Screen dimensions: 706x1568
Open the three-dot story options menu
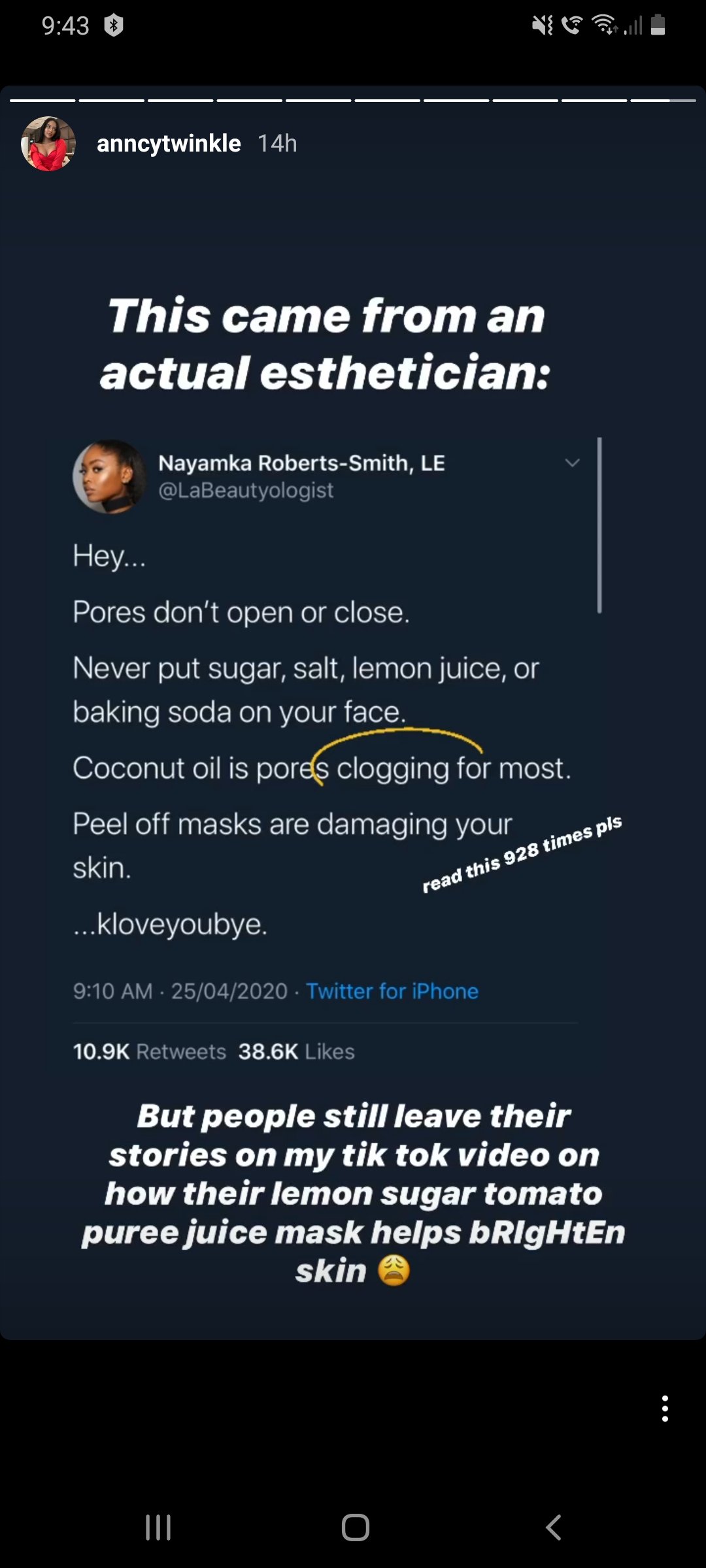coord(665,1408)
